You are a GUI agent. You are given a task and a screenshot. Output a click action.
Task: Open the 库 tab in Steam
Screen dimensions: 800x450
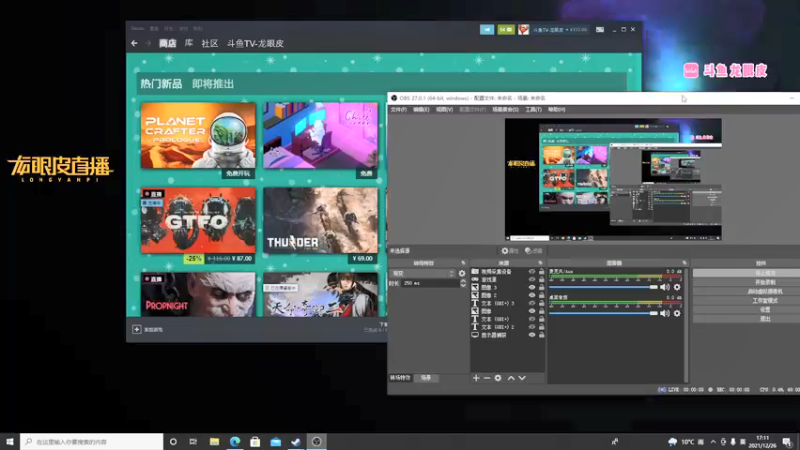coord(189,43)
